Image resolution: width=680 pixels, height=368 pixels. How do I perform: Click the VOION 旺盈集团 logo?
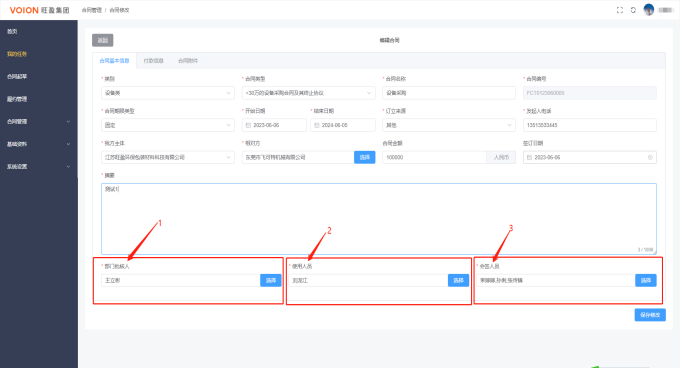tap(39, 10)
